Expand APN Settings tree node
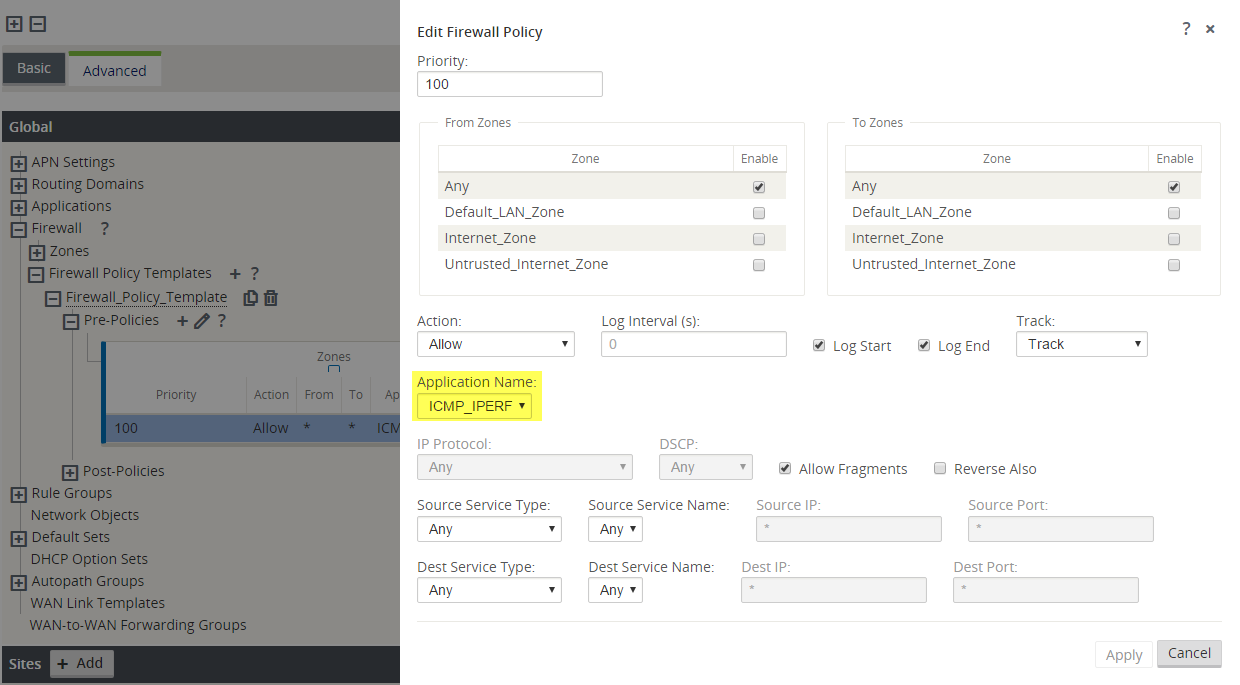The width and height of the screenshot is (1240, 685). click(x=18, y=163)
